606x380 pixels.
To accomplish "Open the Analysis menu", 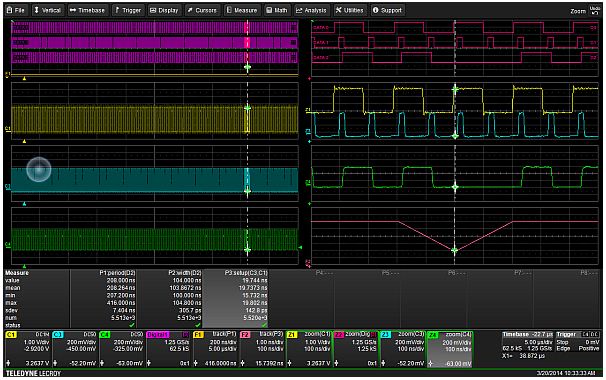I will (311, 10).
